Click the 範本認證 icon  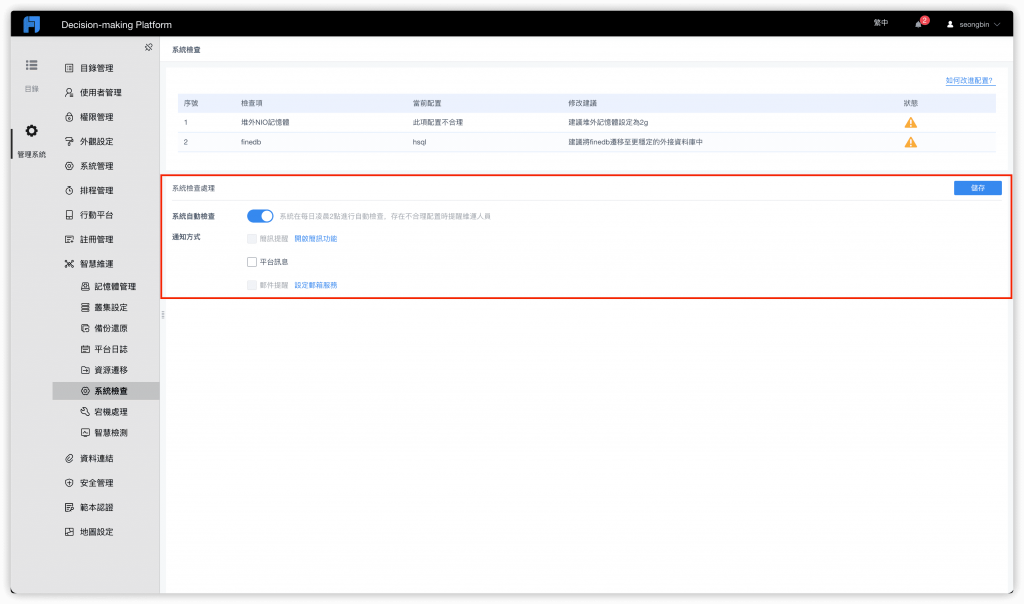69,507
